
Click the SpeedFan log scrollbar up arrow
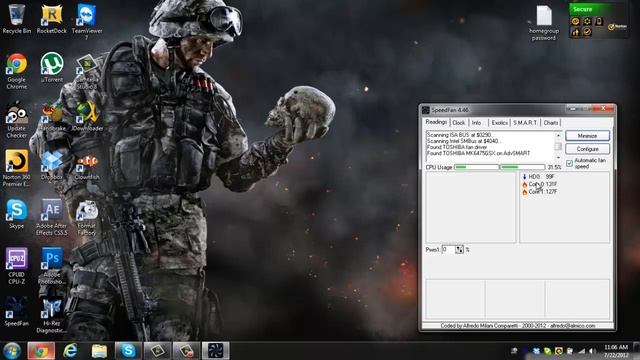558,135
